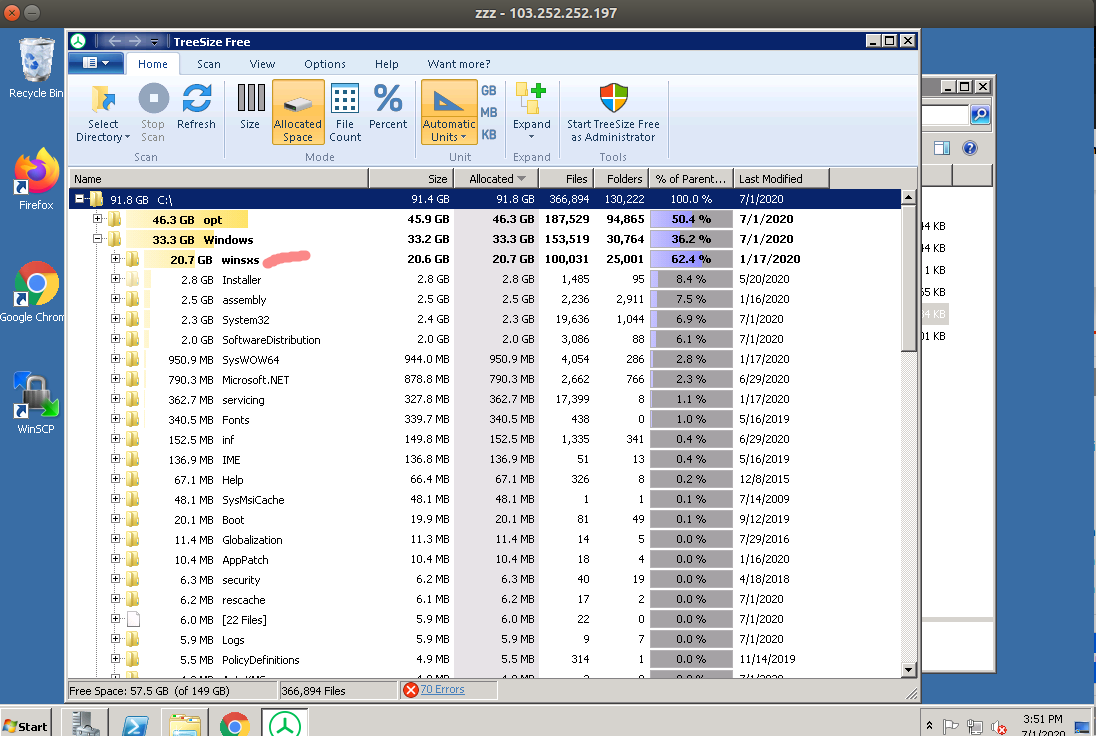Click the opt 50.4 % bar
The image size is (1096, 736).
click(691, 219)
